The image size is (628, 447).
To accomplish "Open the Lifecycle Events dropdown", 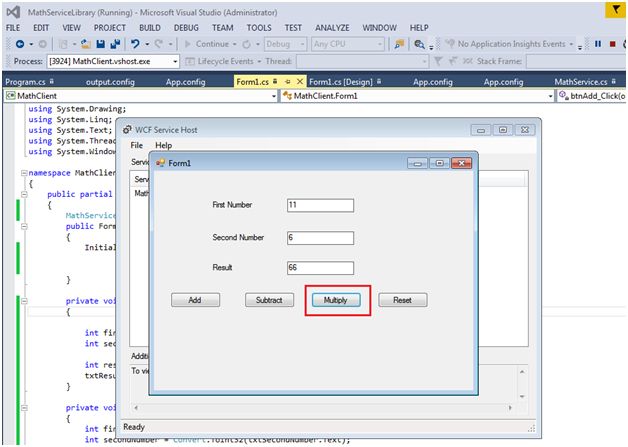I will click(x=259, y=61).
